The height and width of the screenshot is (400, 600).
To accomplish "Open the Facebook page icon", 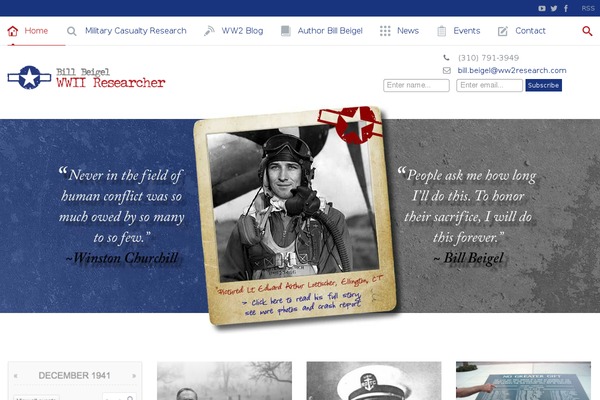I will (x=566, y=8).
